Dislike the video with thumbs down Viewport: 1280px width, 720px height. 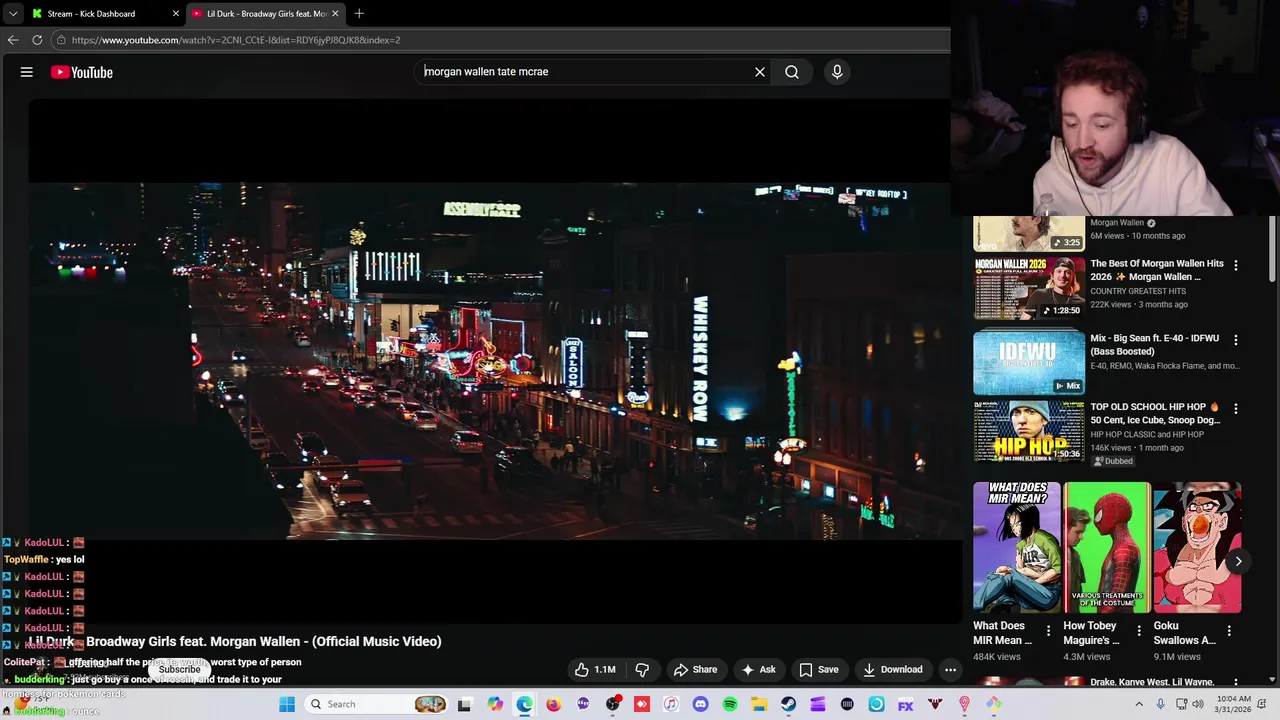(643, 670)
